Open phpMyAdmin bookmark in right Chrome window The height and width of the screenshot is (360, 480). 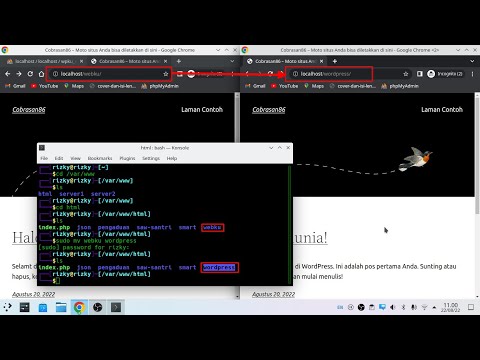400,86
